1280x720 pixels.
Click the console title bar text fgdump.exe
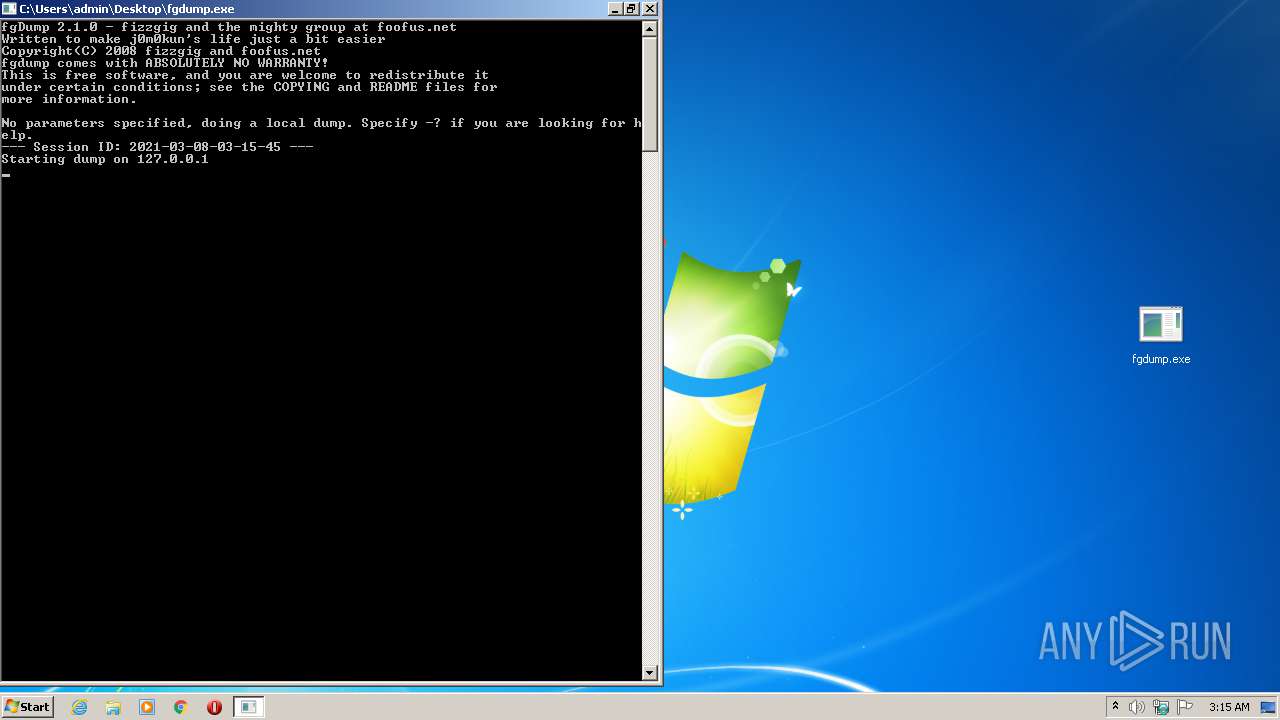(x=127, y=9)
